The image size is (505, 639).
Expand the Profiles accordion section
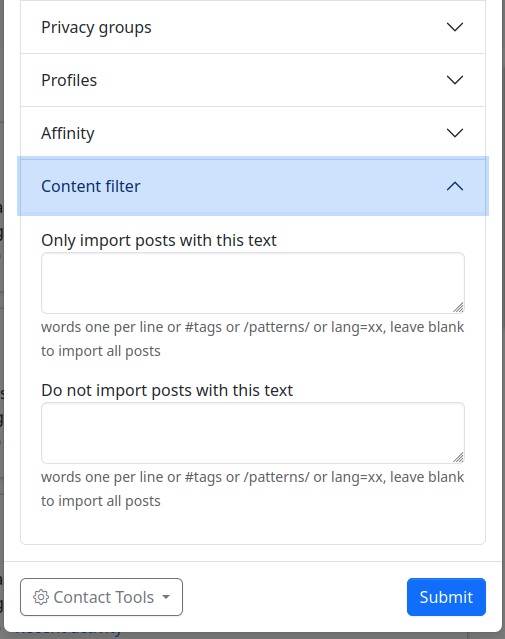pos(253,80)
